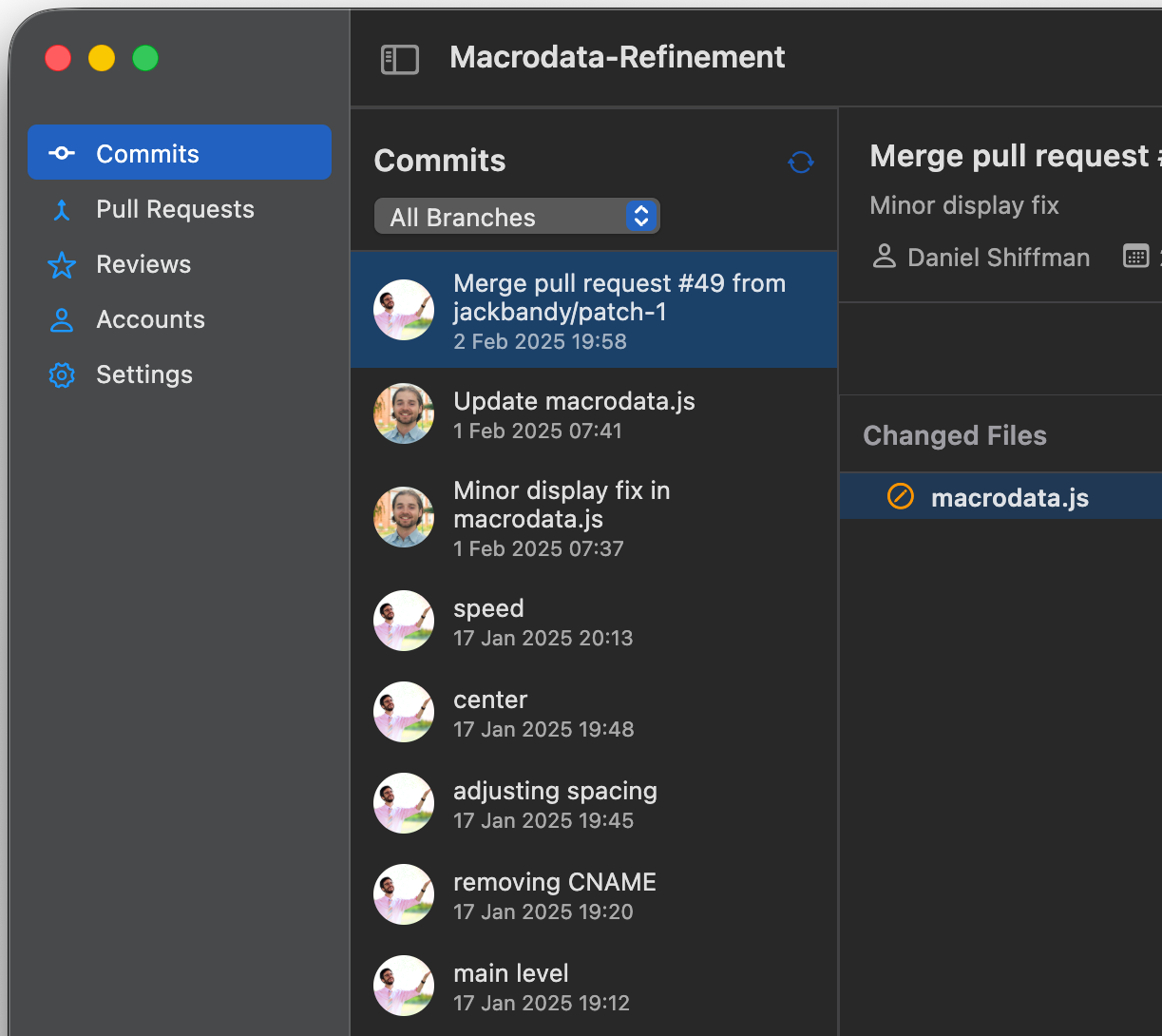1162x1036 pixels.
Task: Click the author icon beside Daniel Shiffman
Action: click(884, 257)
